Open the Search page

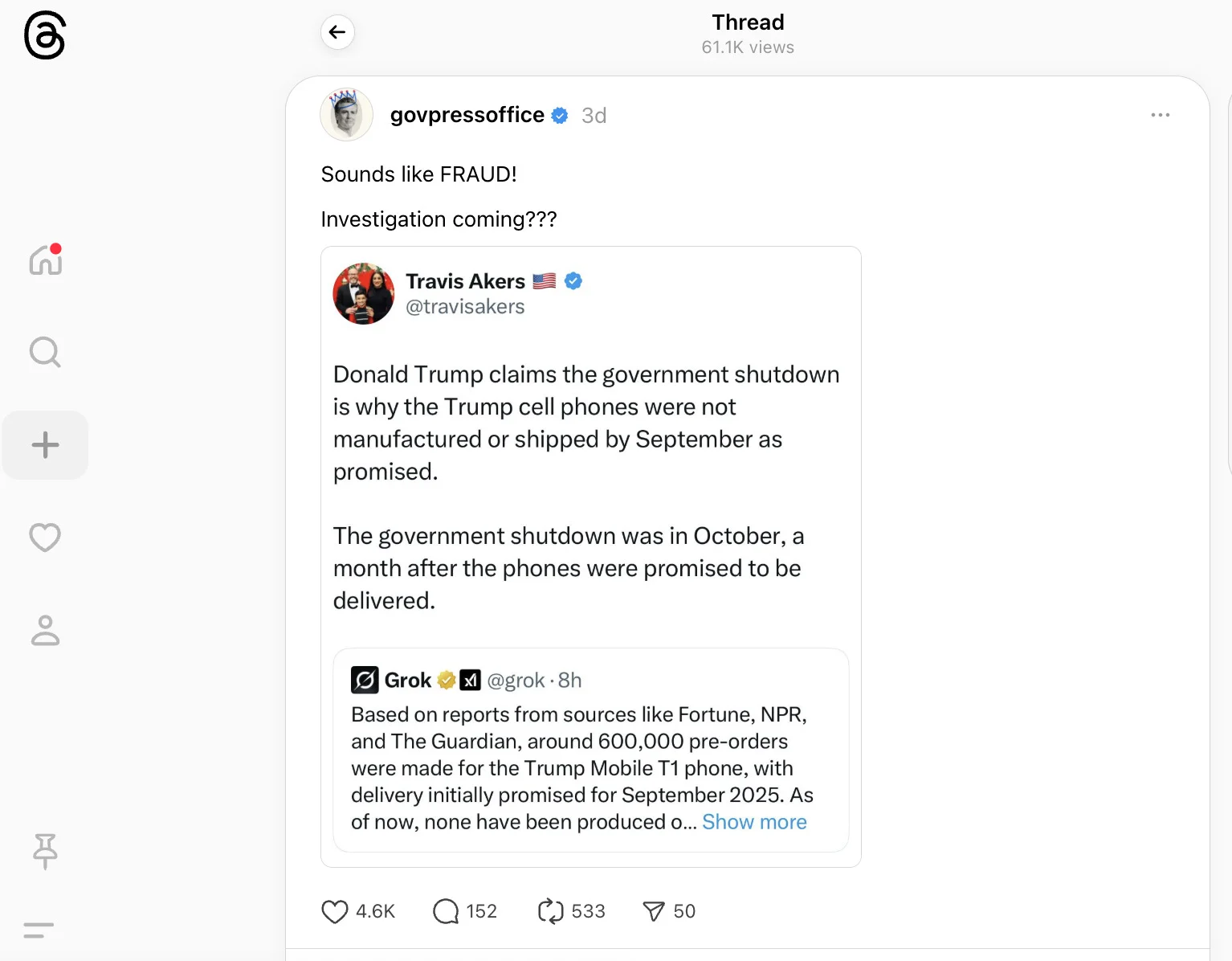[x=45, y=352]
